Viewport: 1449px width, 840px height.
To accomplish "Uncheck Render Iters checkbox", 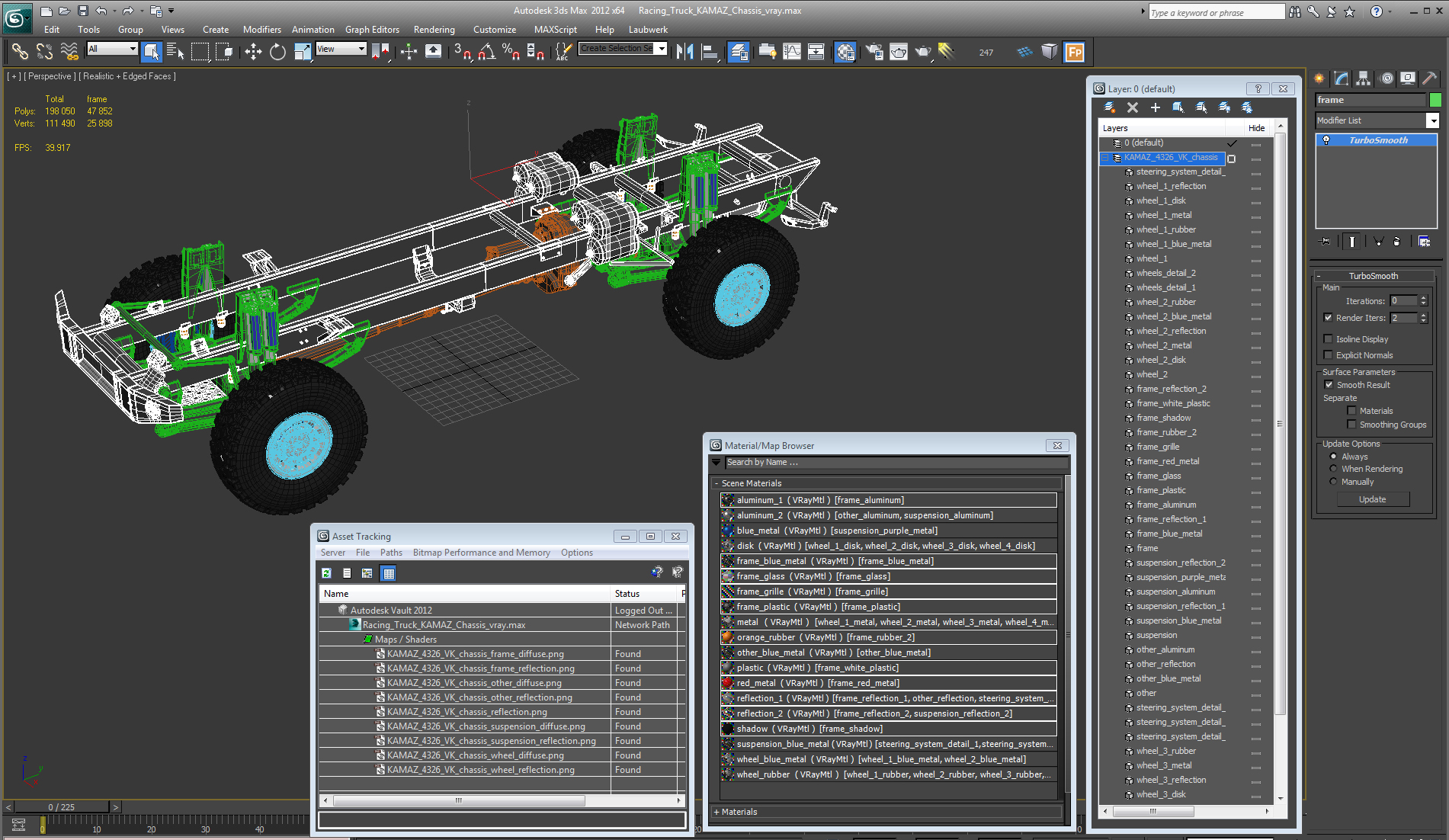I will (x=1329, y=318).
